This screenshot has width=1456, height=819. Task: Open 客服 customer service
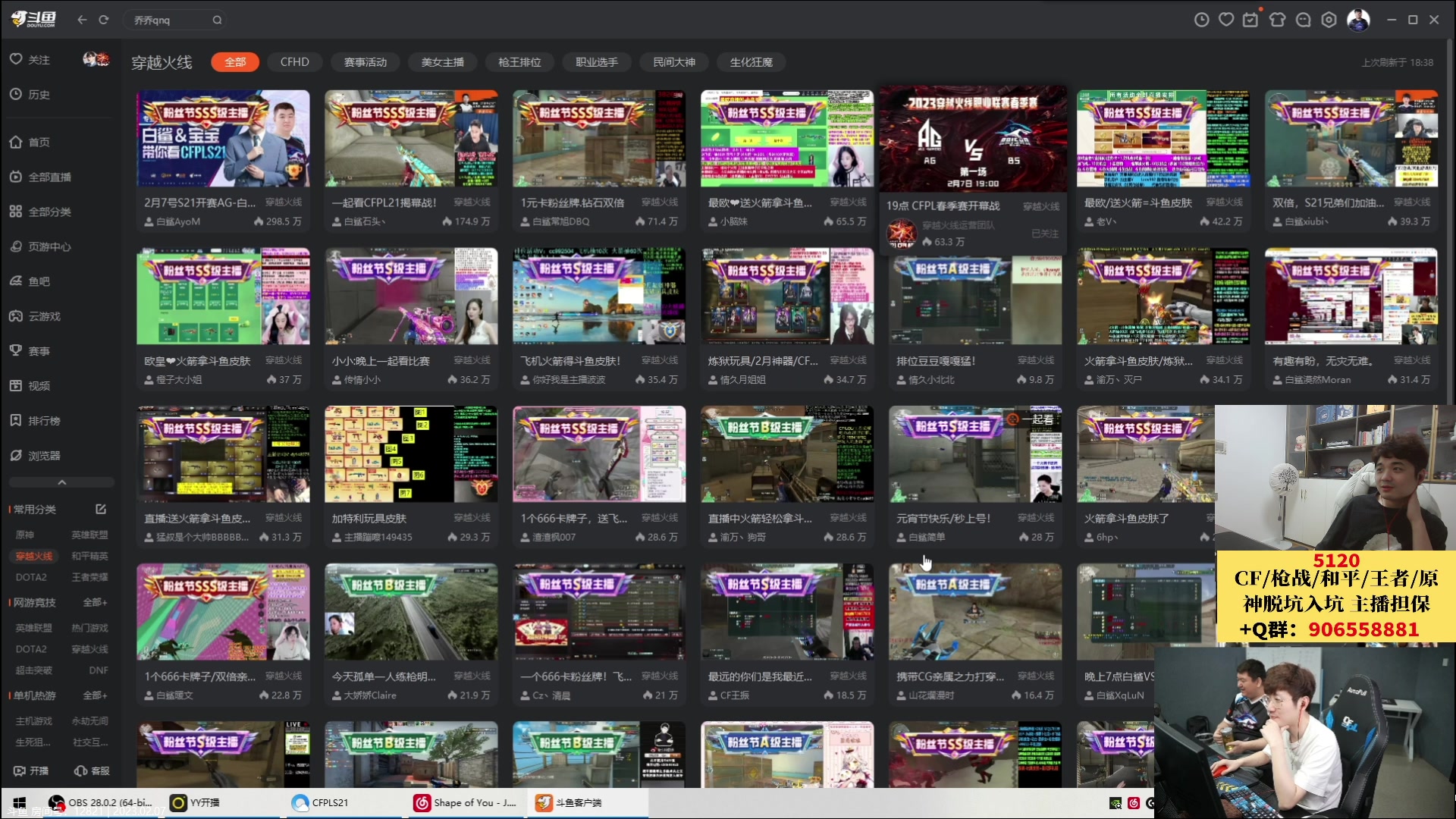pyautogui.click(x=92, y=771)
